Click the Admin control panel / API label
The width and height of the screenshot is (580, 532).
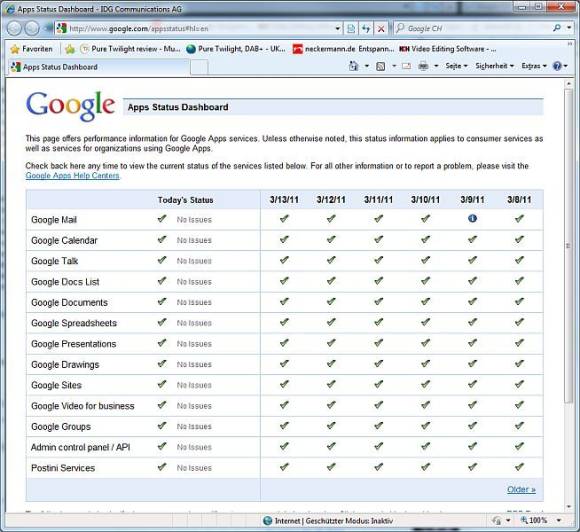(80, 447)
